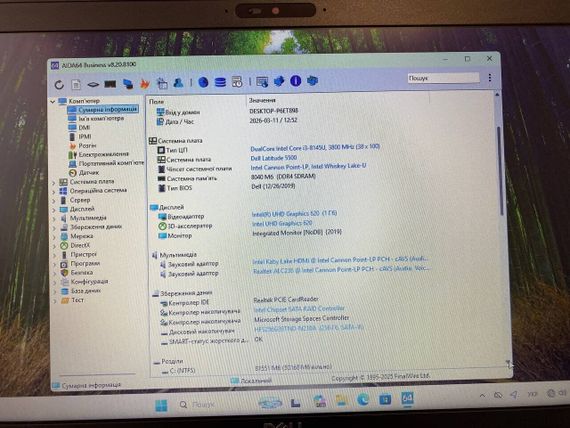
Task: Click the Microsoft Storage Spaces Controller value
Action: [x=302, y=319]
